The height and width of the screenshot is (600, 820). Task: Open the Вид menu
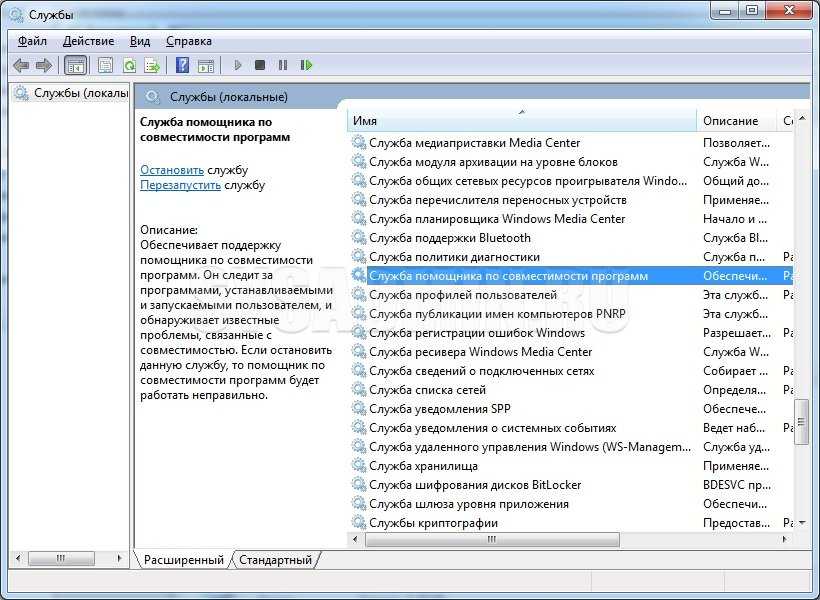(x=140, y=41)
